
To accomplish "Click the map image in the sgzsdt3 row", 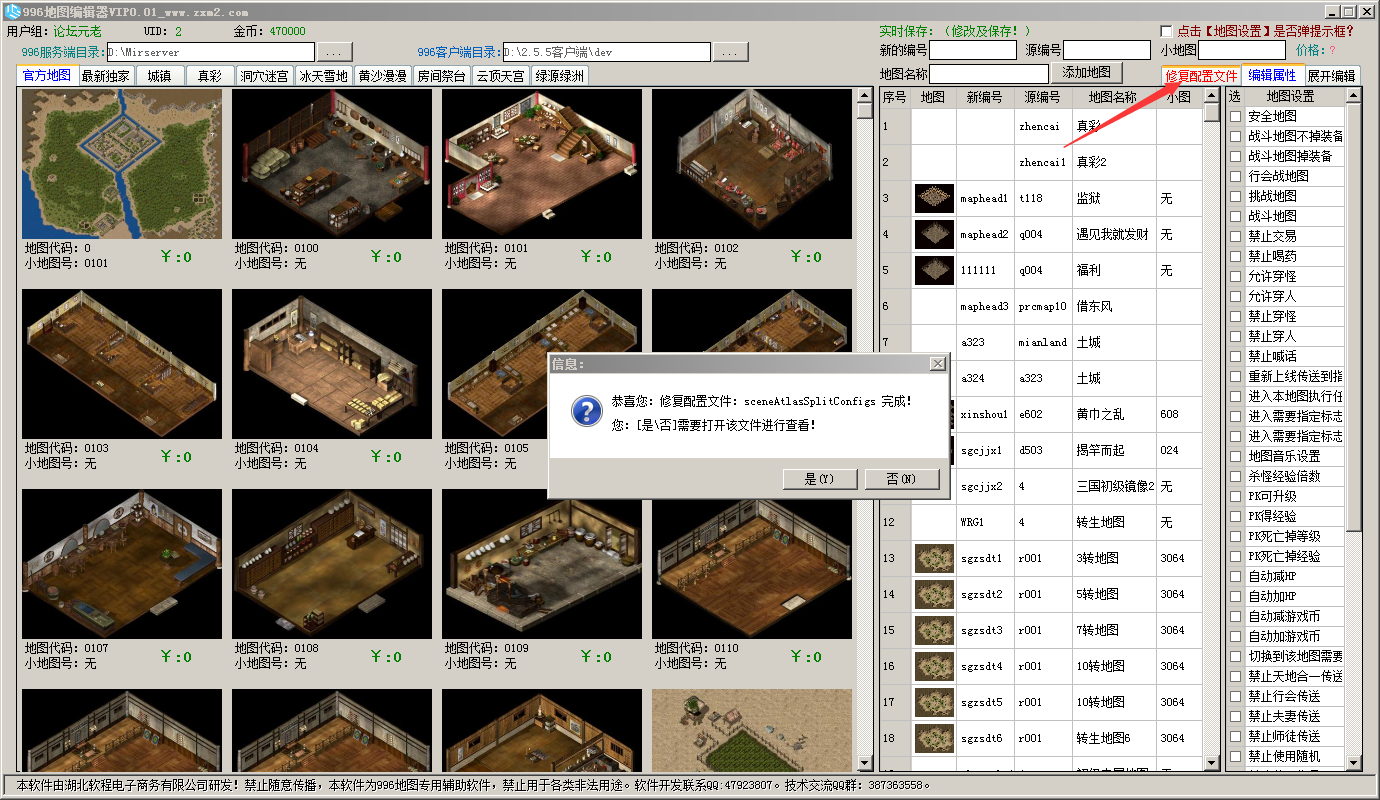I will [x=934, y=630].
